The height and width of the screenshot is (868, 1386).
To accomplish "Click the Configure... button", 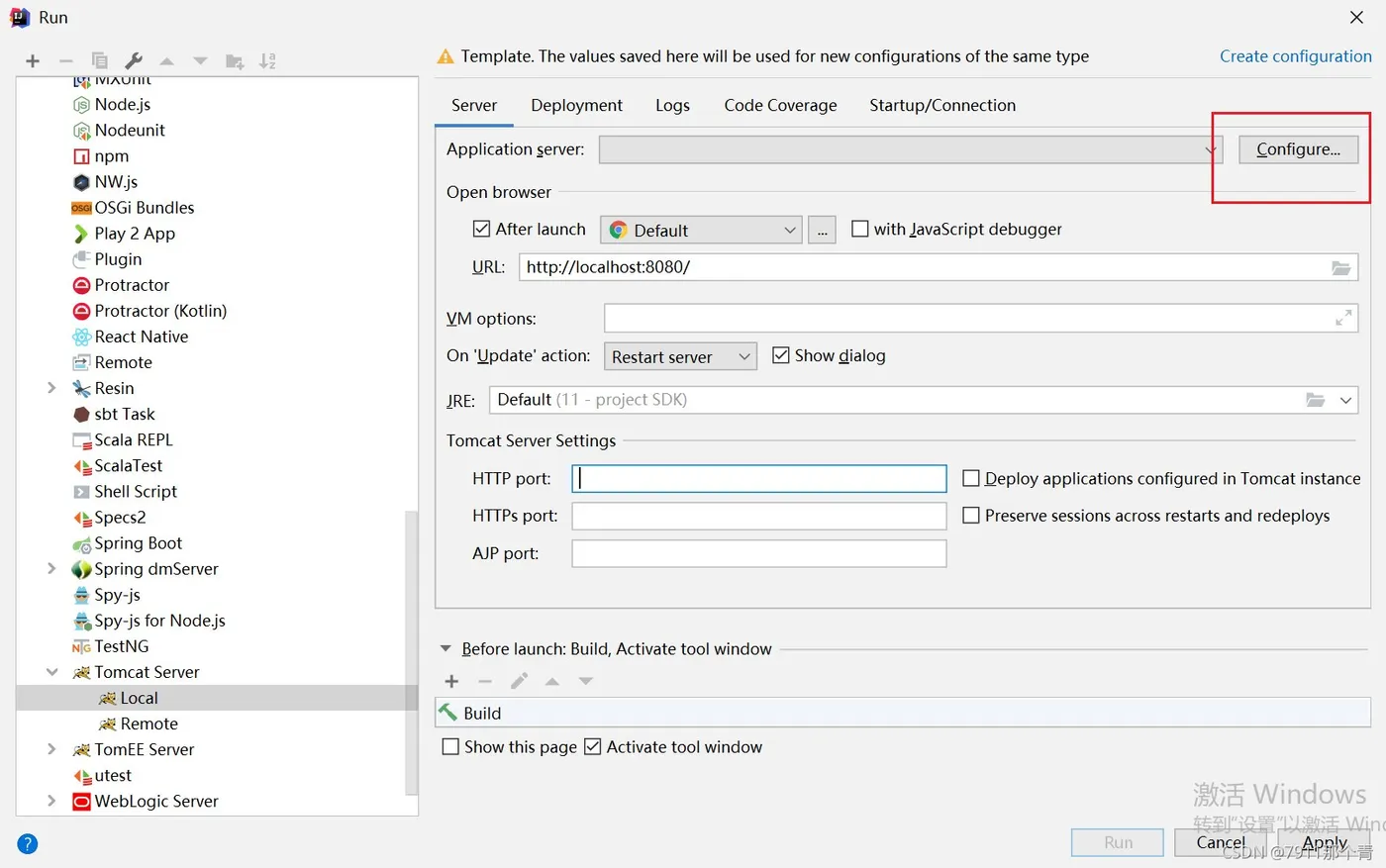I will [1298, 149].
